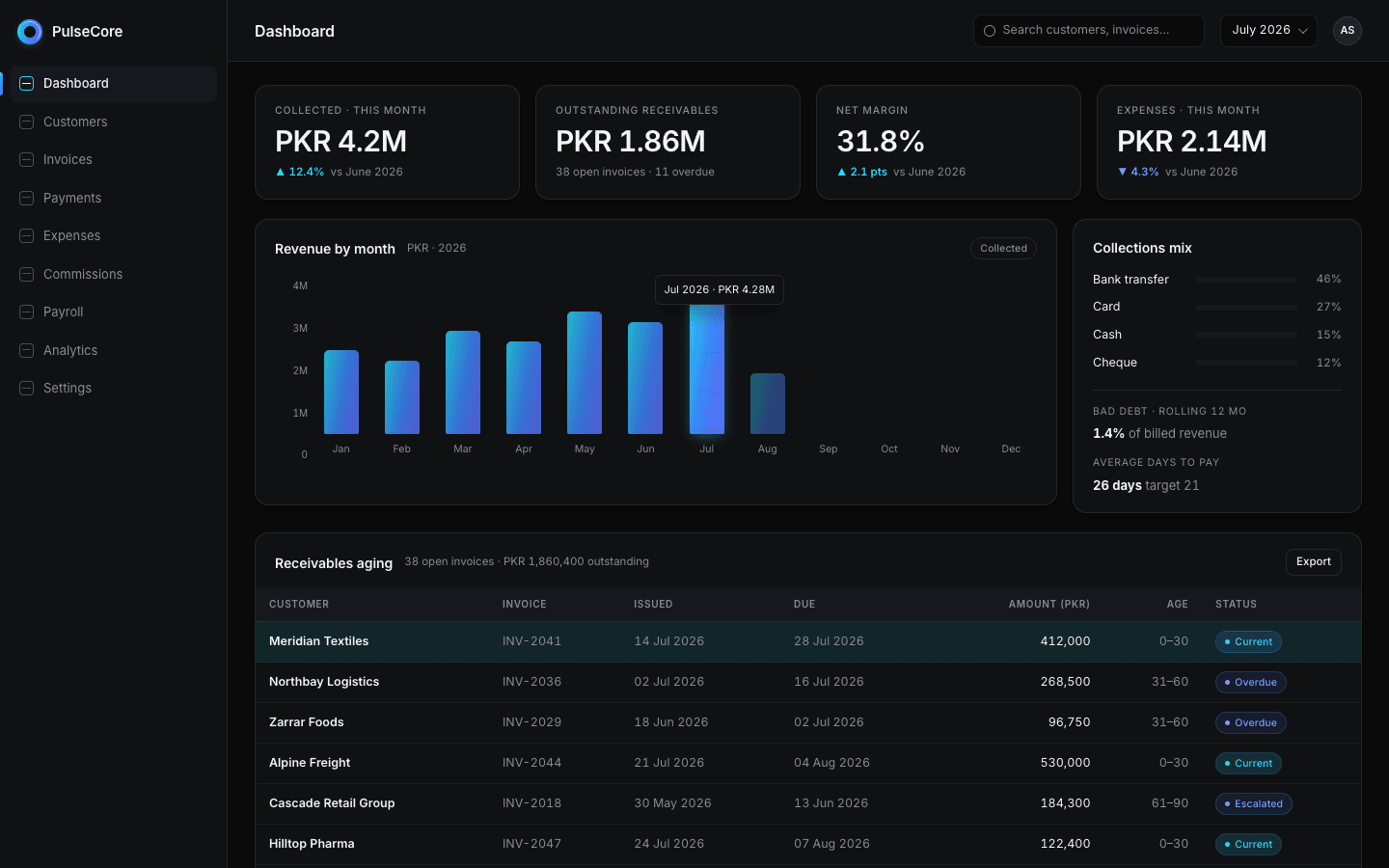Viewport: 1389px width, 868px height.
Task: Click the Jul 2026 PKR 4.28M tooltip
Action: [x=720, y=290]
